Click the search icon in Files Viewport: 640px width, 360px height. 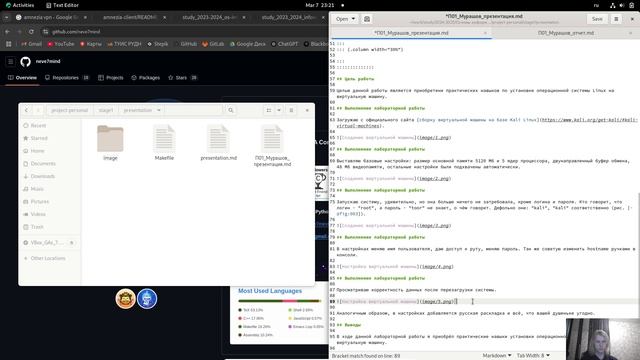[x=231, y=110]
